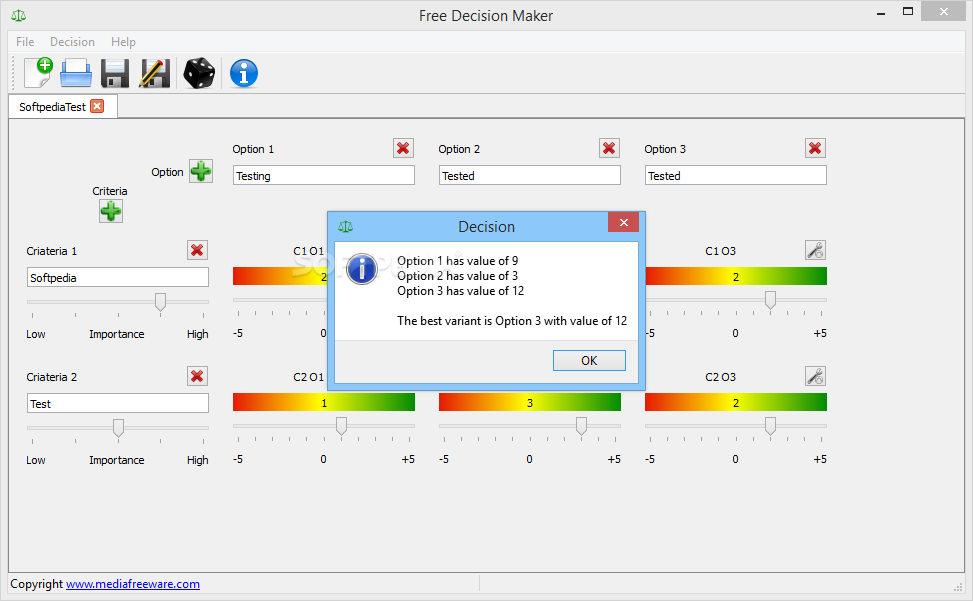This screenshot has width=973, height=601.
Task: Open the C2 O3 wrench settings icon
Action: (x=815, y=376)
